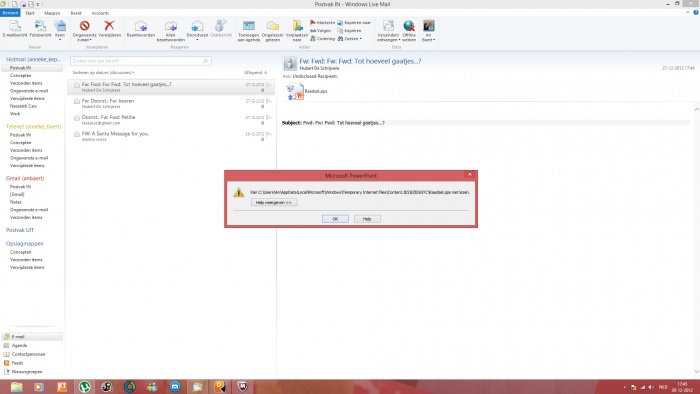Click 'Help weergeven >>' in the dialog
Viewport: 700px width, 394px height.
click(x=274, y=203)
